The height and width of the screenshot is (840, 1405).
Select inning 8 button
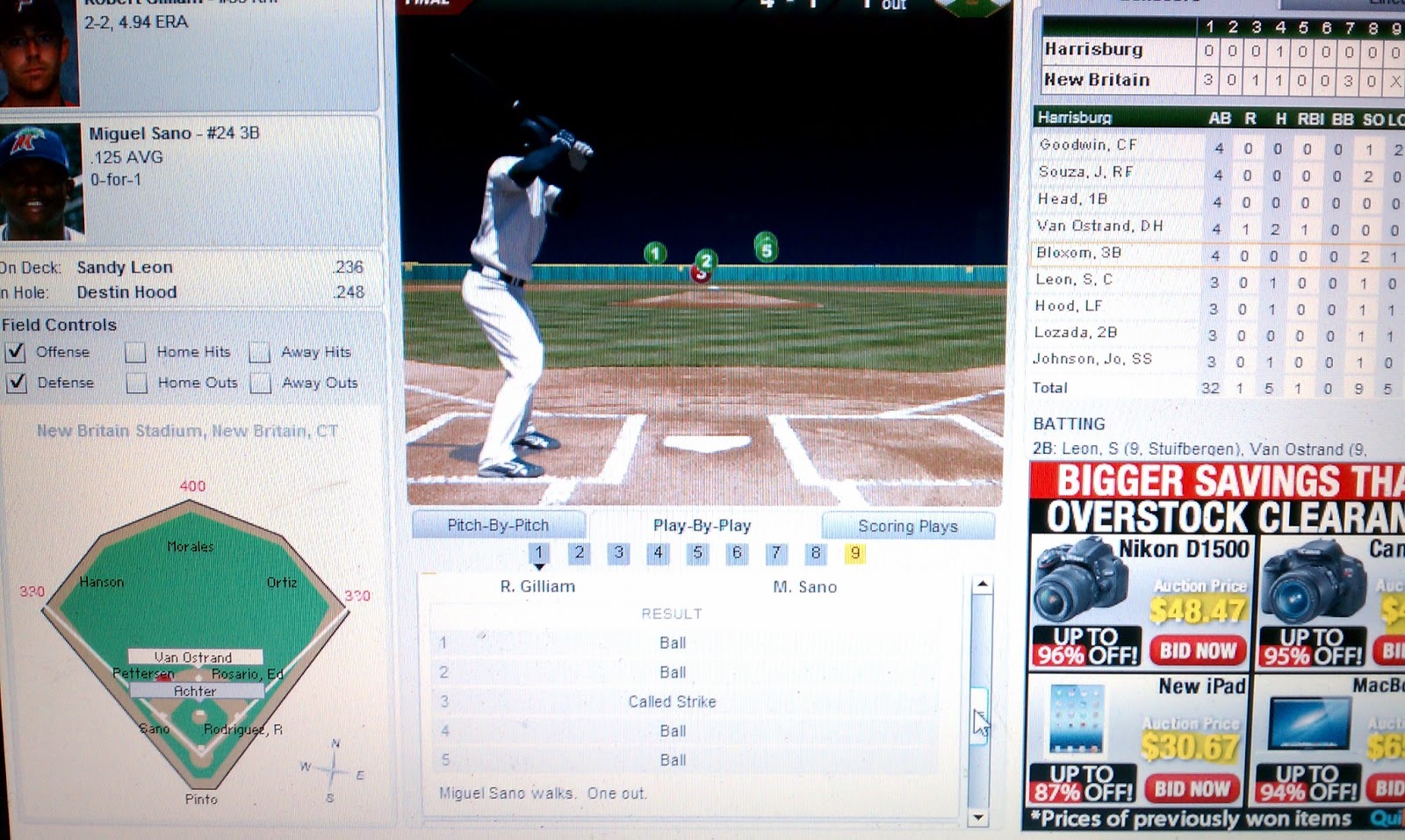click(815, 553)
